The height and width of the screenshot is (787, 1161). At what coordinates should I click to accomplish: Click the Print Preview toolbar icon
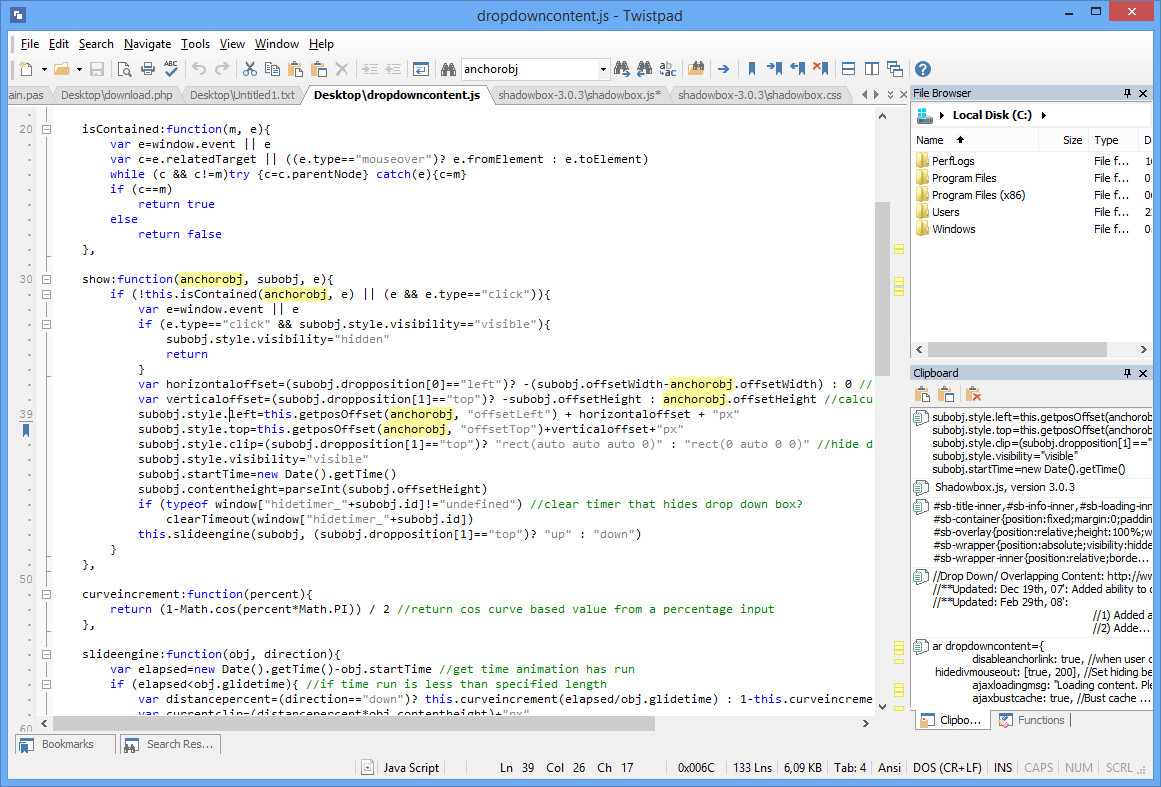pos(124,69)
